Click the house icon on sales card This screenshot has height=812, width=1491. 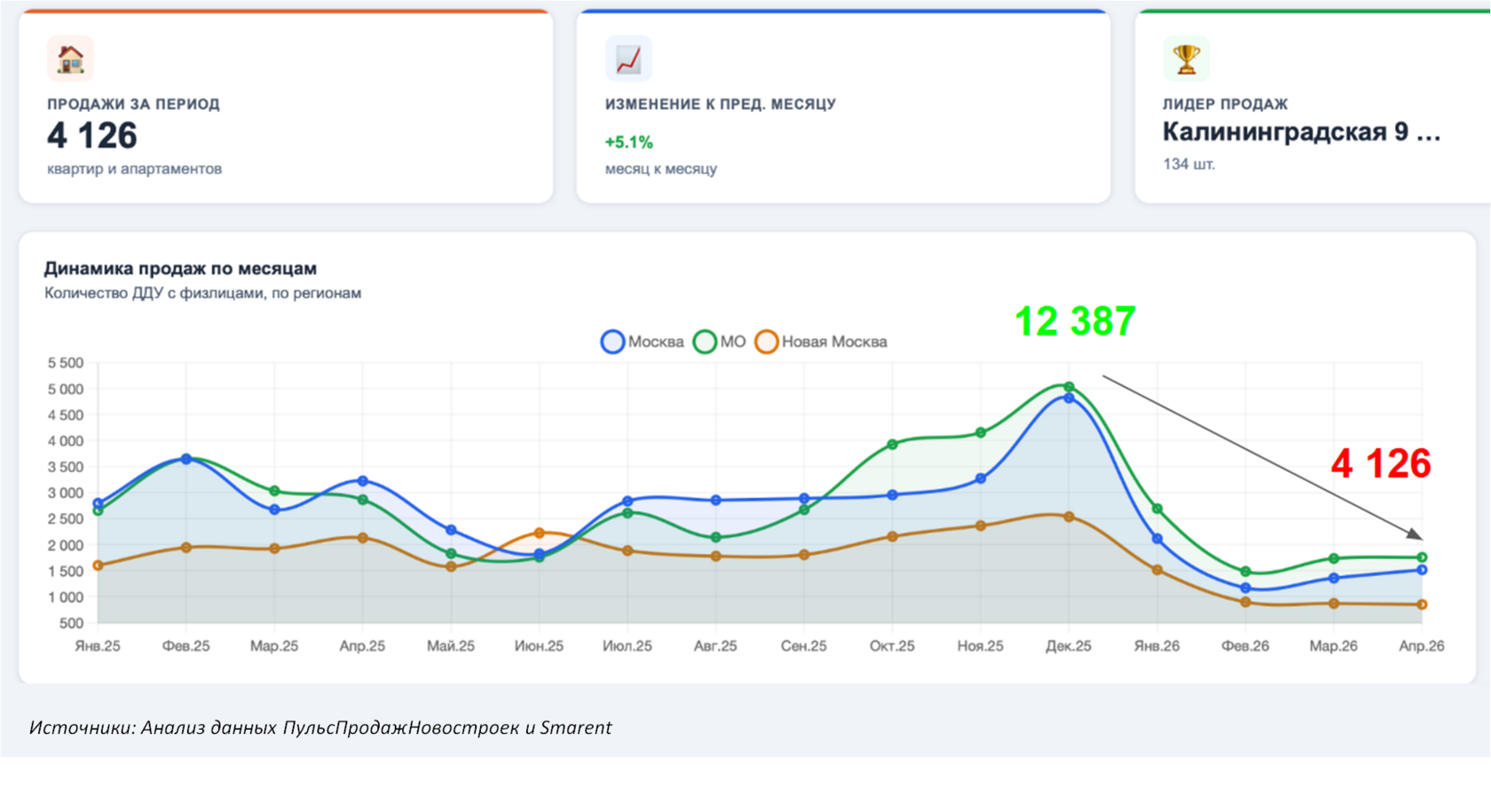coord(70,59)
